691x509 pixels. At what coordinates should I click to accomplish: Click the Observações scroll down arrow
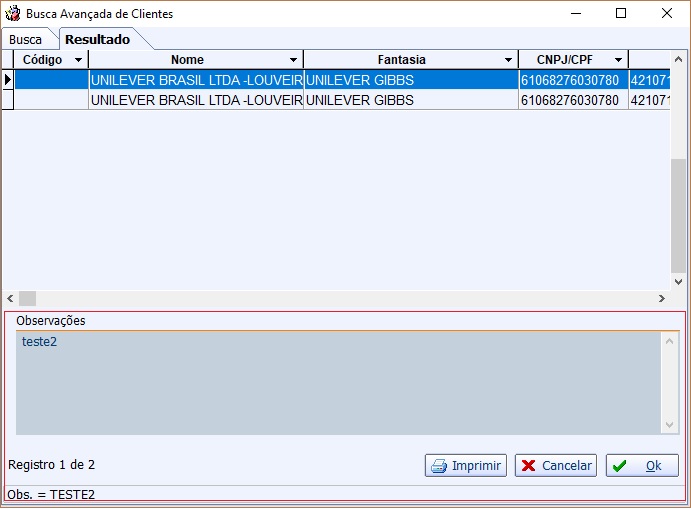669,425
